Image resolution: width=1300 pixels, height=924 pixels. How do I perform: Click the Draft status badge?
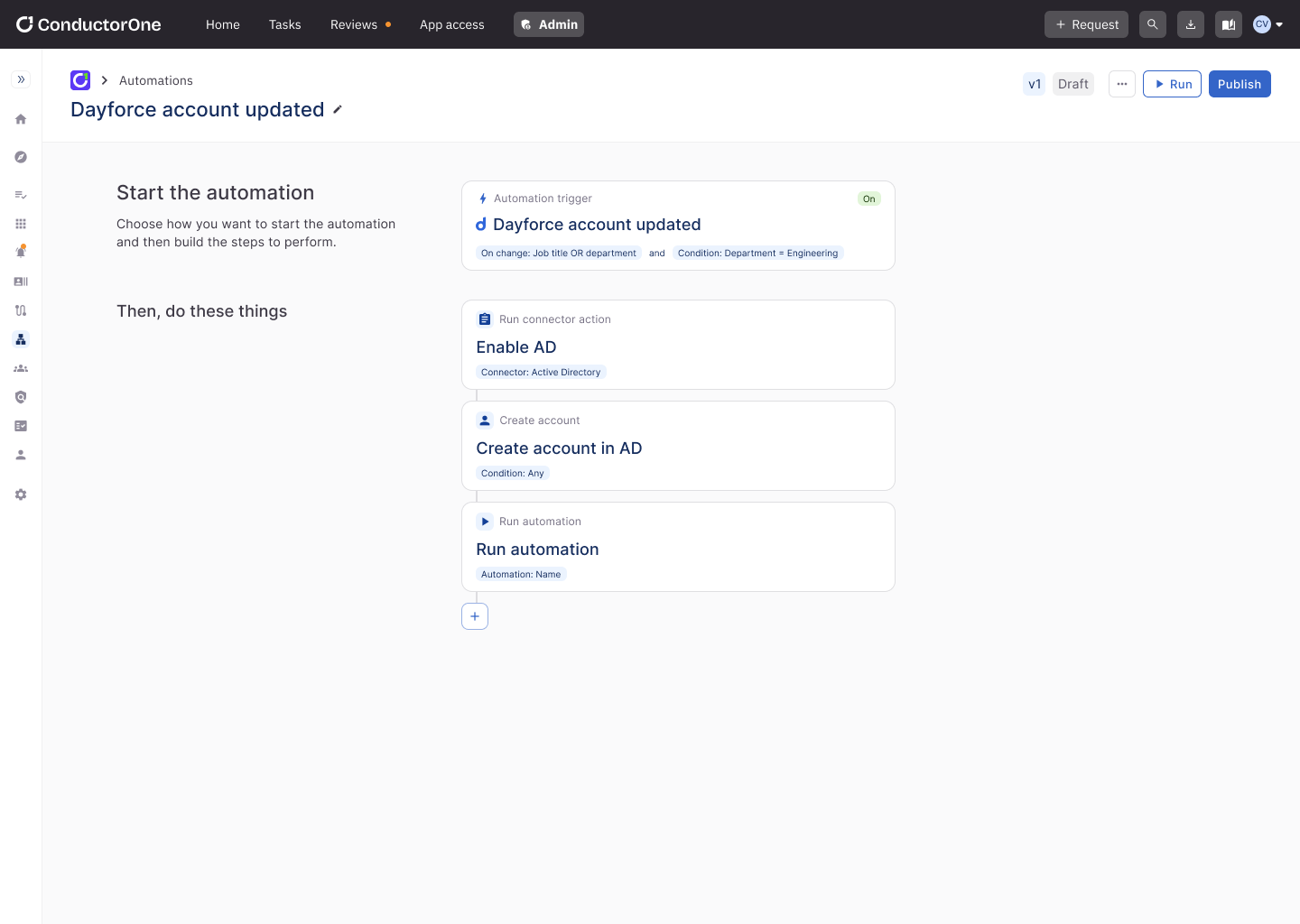click(1073, 84)
